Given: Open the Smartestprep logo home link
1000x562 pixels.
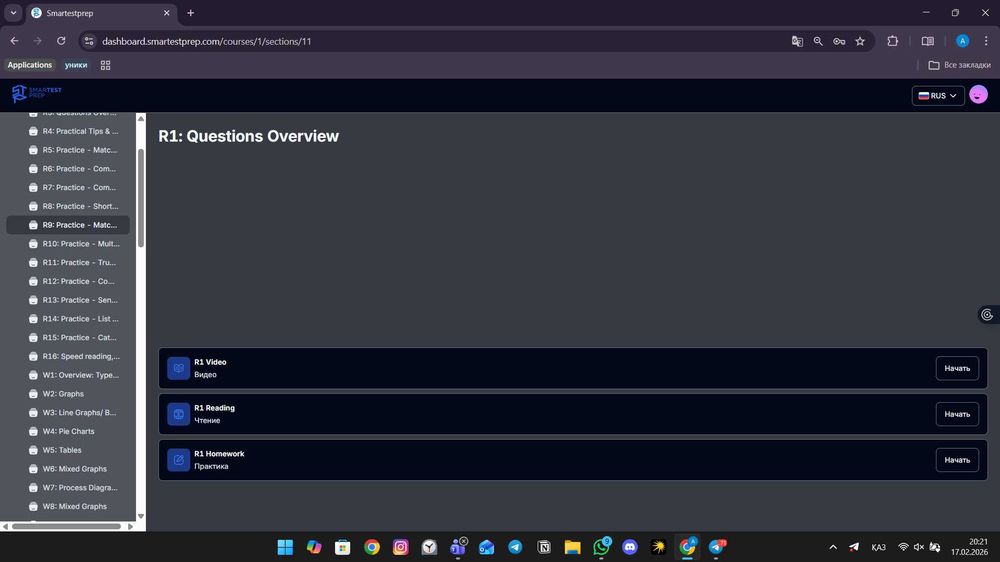Looking at the screenshot, I should (36, 94).
